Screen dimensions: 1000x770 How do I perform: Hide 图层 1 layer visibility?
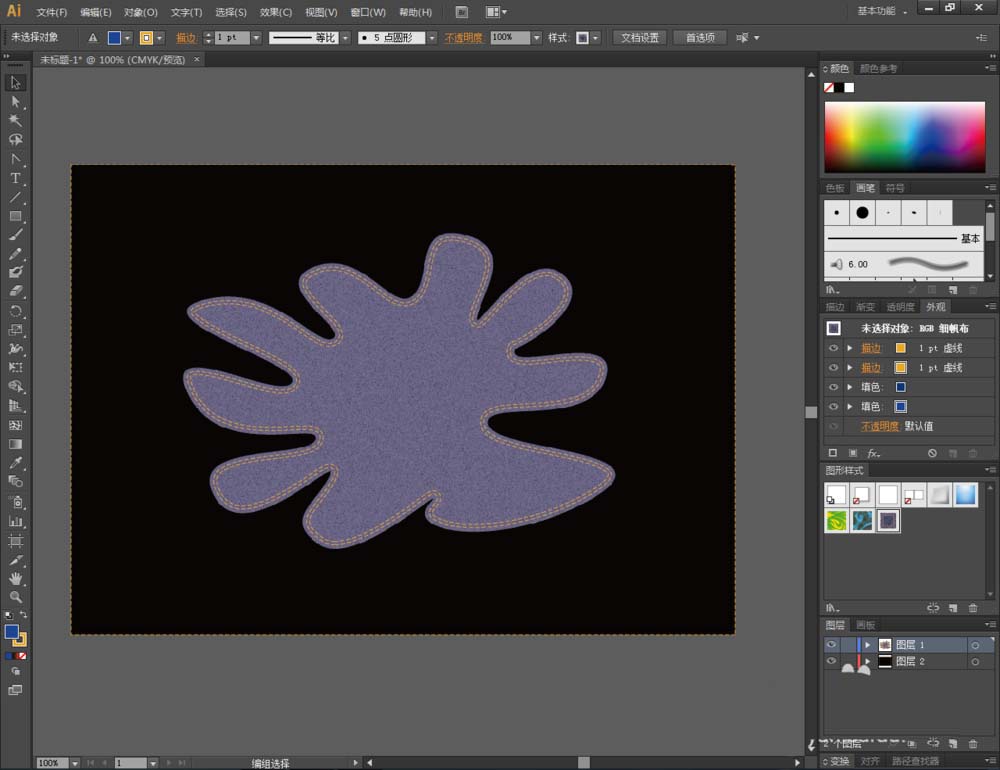[832, 645]
